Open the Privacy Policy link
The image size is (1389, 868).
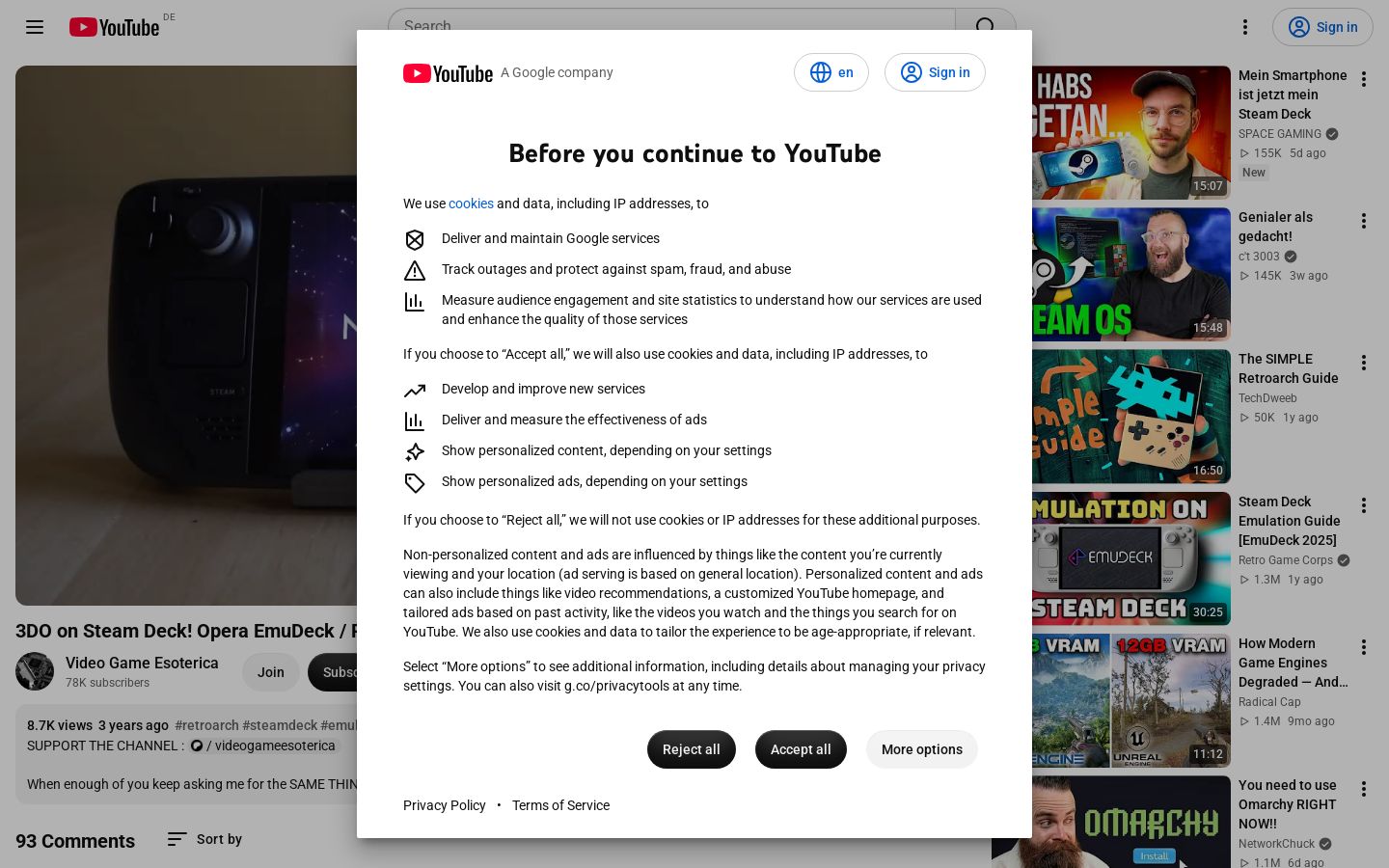(x=445, y=805)
